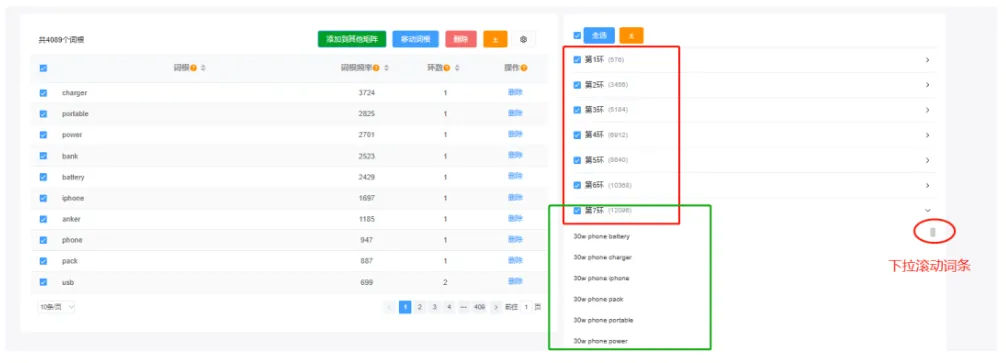The height and width of the screenshot is (363, 1006).
Task: Select page 3 in pagination
Action: [434, 307]
